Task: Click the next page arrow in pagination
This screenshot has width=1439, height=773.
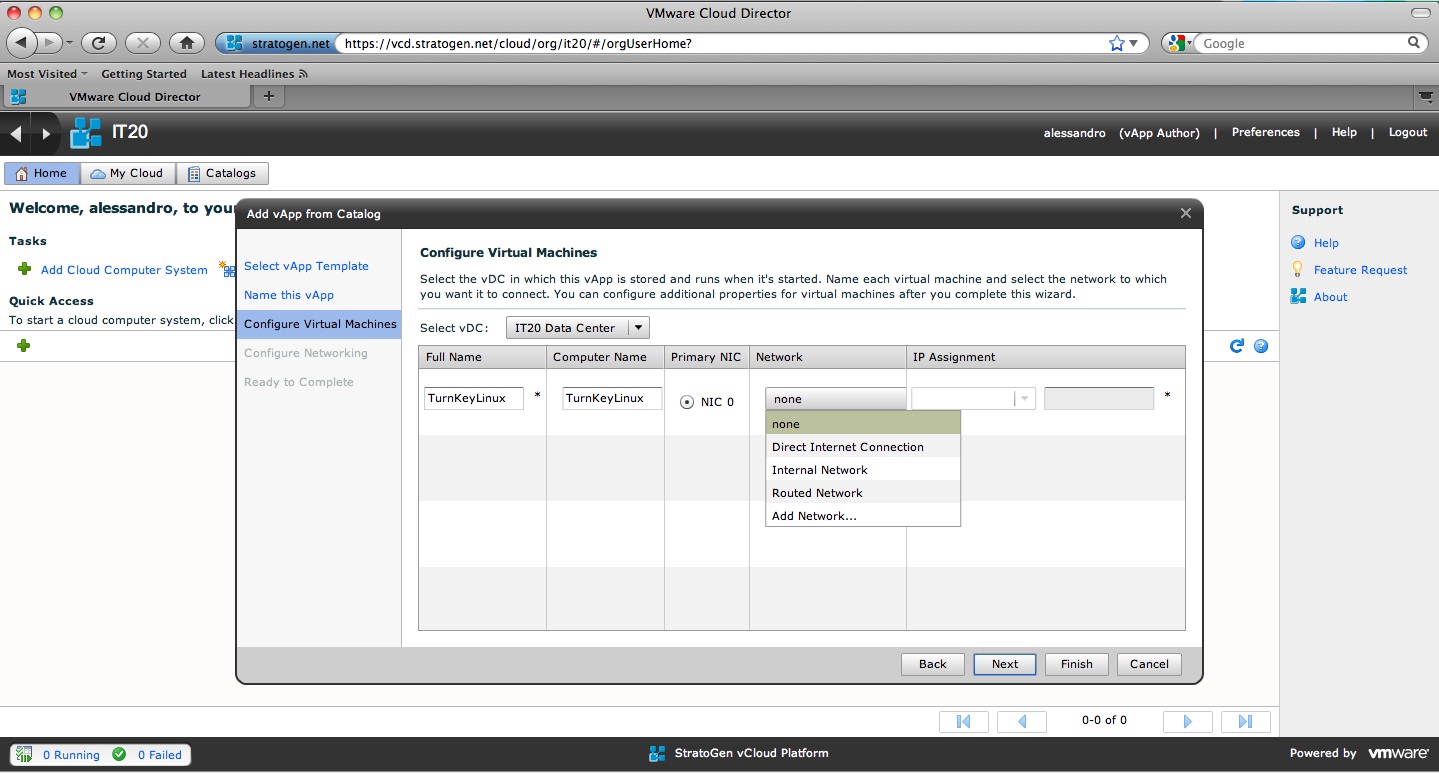Action: pos(1187,721)
